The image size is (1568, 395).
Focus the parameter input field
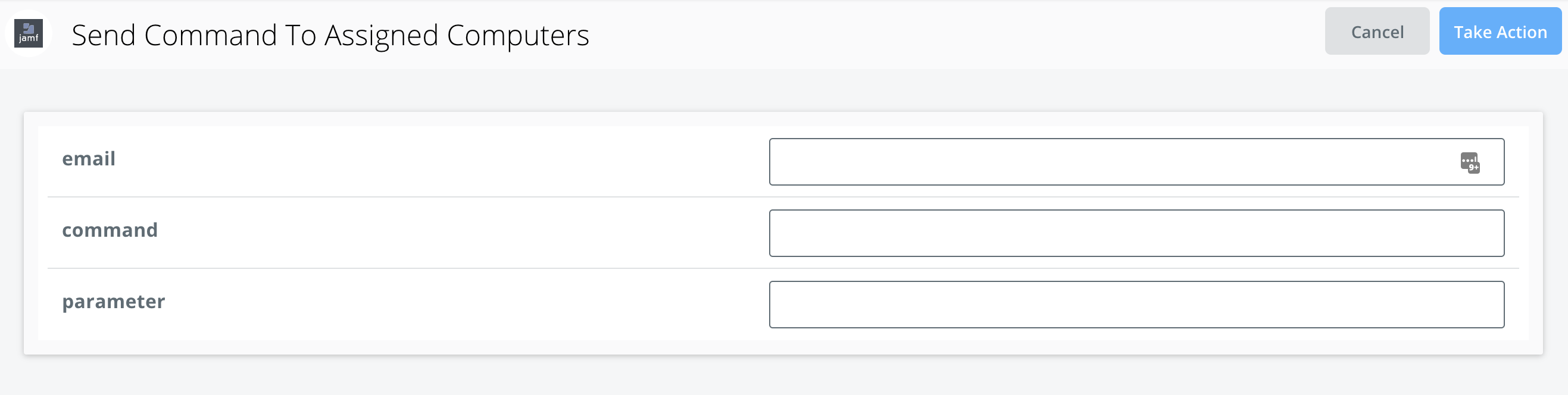(1136, 305)
